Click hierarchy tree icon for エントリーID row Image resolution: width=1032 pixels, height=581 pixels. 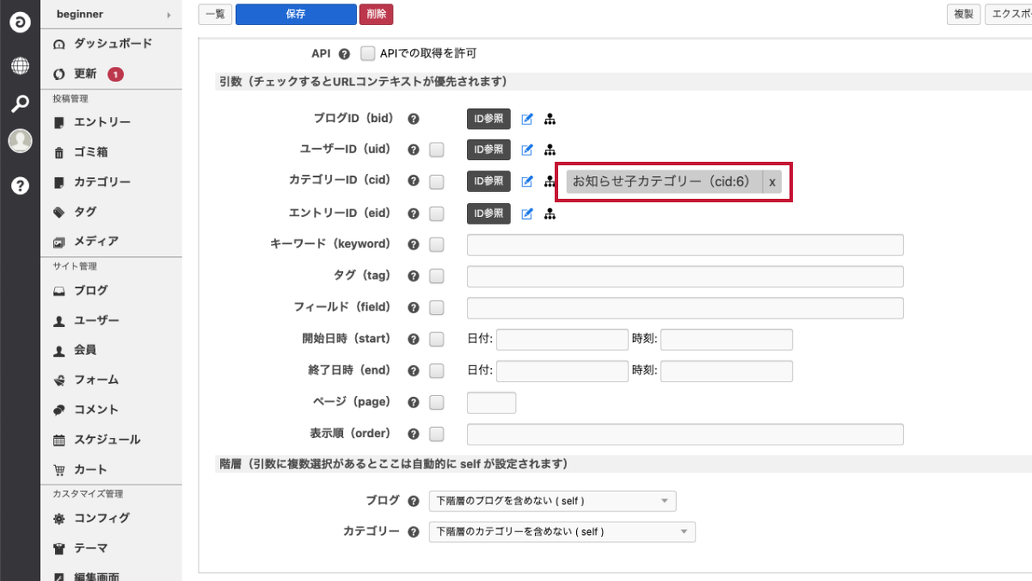tap(549, 214)
